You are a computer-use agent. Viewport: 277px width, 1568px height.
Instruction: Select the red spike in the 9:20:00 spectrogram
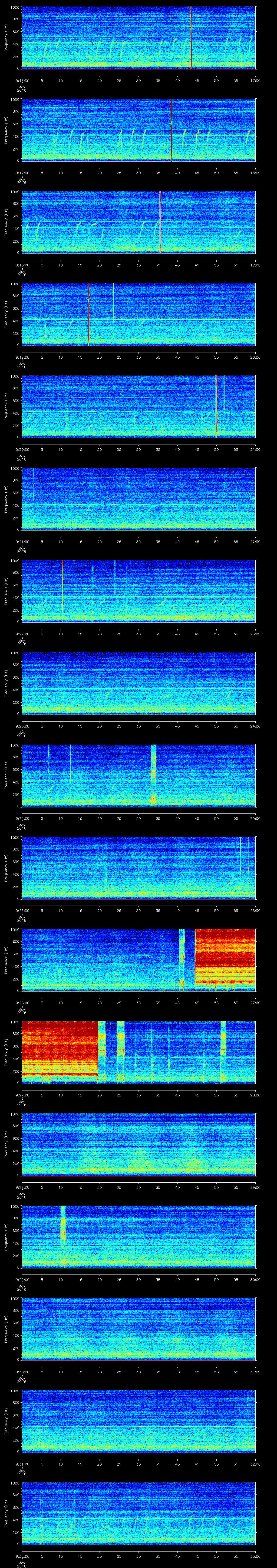coord(216,407)
